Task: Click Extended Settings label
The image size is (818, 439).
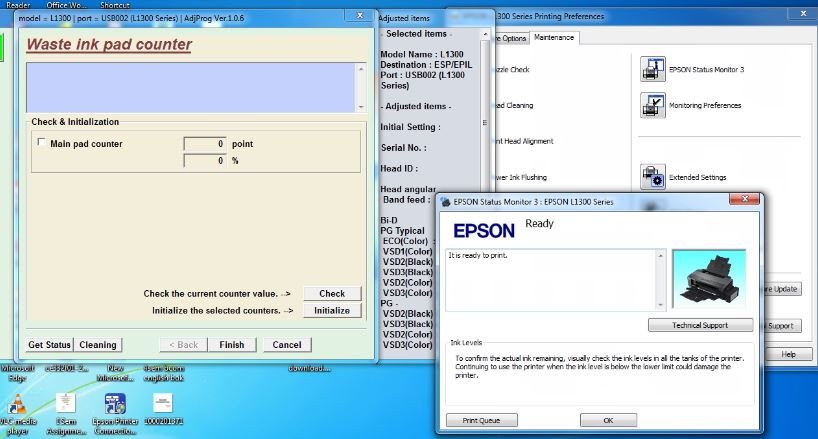Action: [697, 177]
